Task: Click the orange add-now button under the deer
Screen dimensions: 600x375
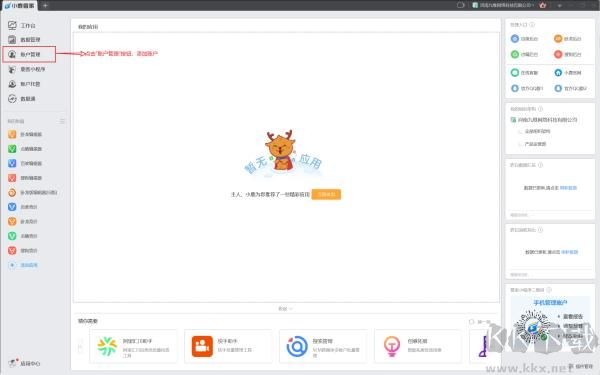Action: (x=326, y=194)
